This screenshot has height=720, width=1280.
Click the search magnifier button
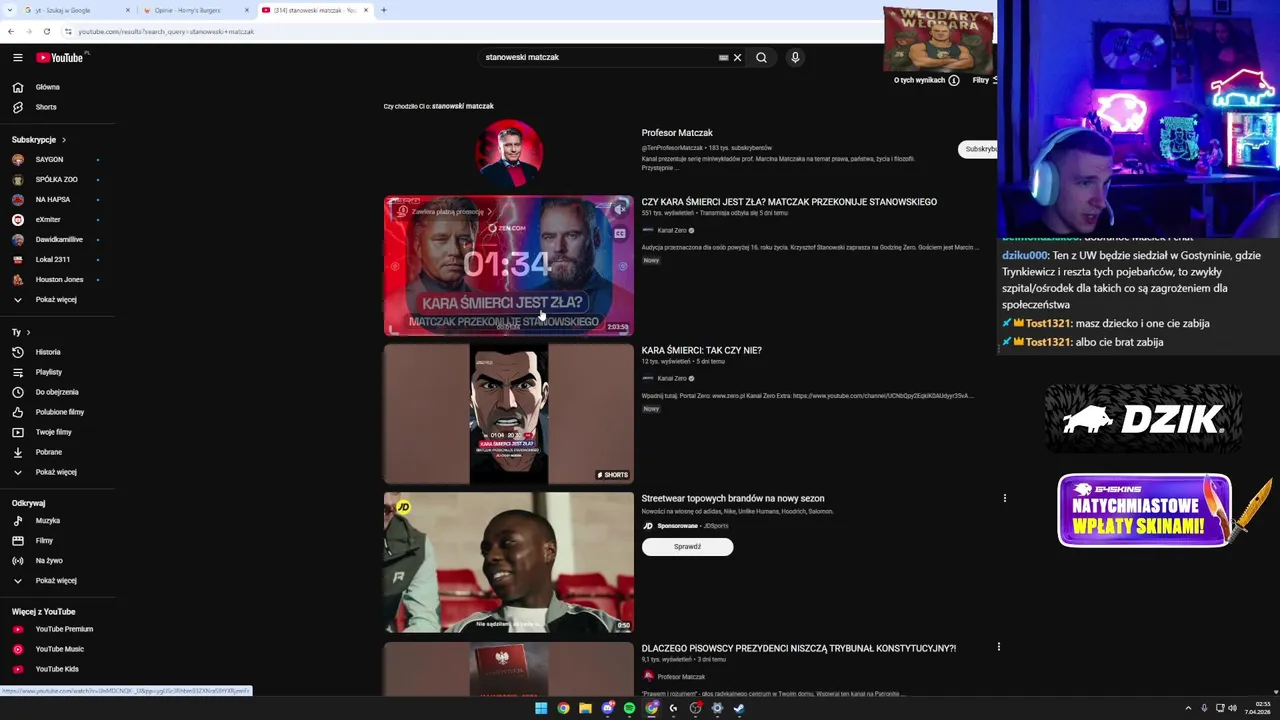pos(761,58)
